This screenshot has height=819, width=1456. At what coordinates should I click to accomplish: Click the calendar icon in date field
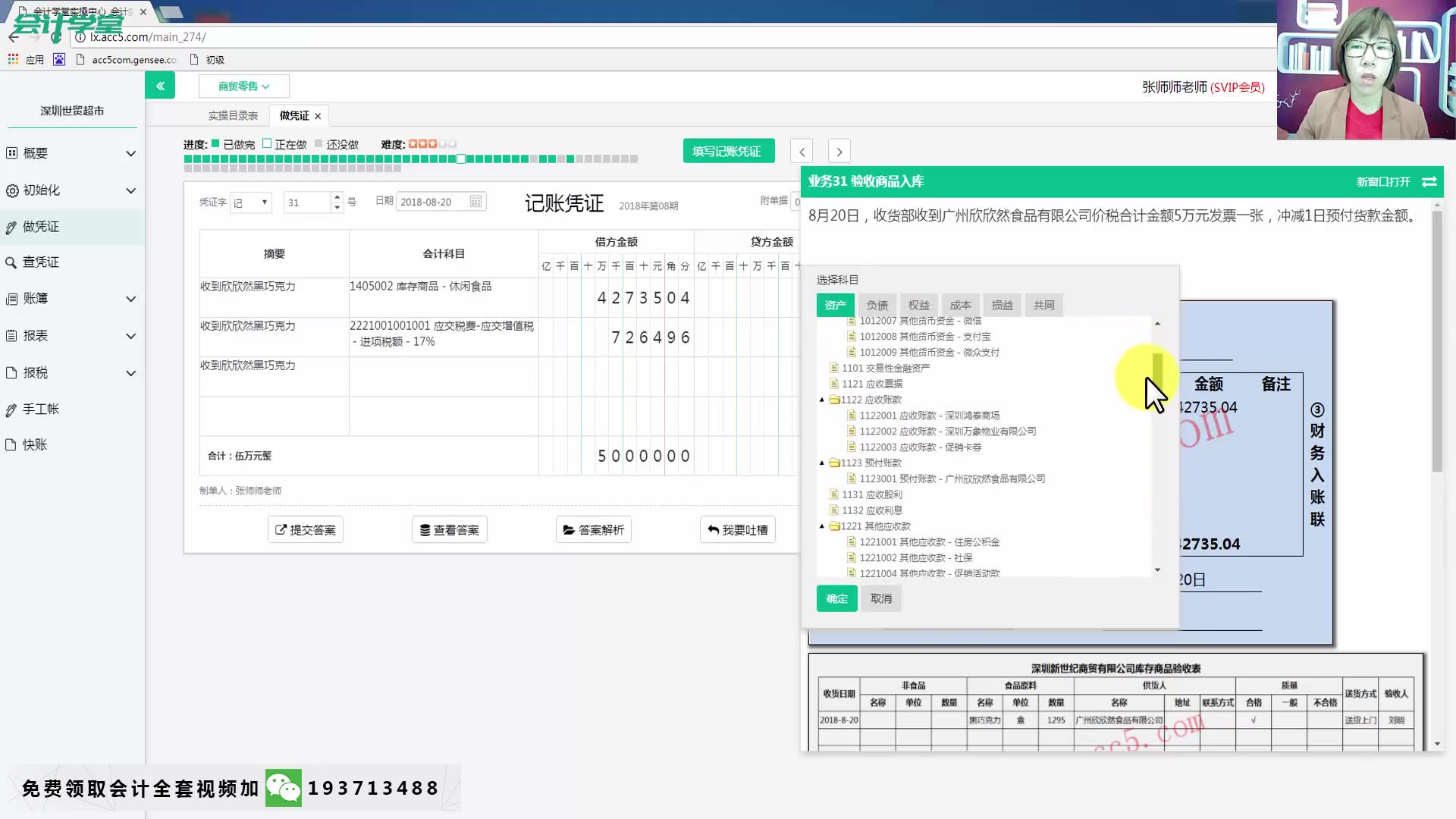coord(475,202)
